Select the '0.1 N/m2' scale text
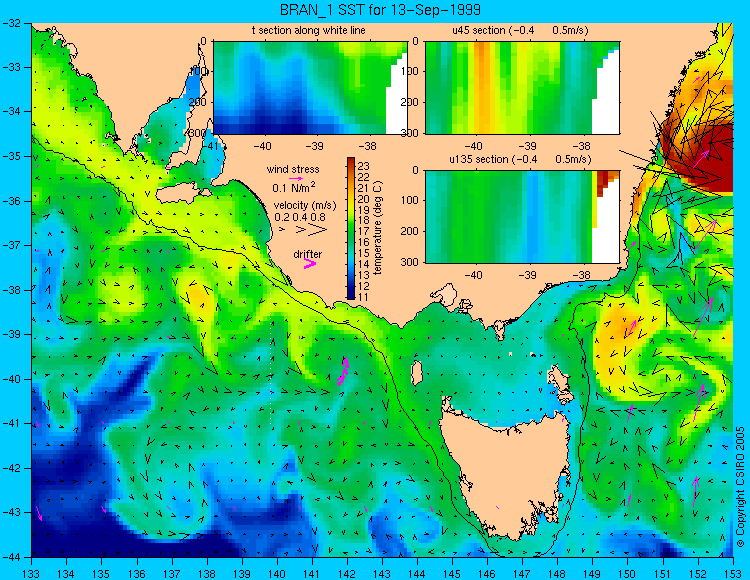The height and width of the screenshot is (580, 750). (x=293, y=187)
